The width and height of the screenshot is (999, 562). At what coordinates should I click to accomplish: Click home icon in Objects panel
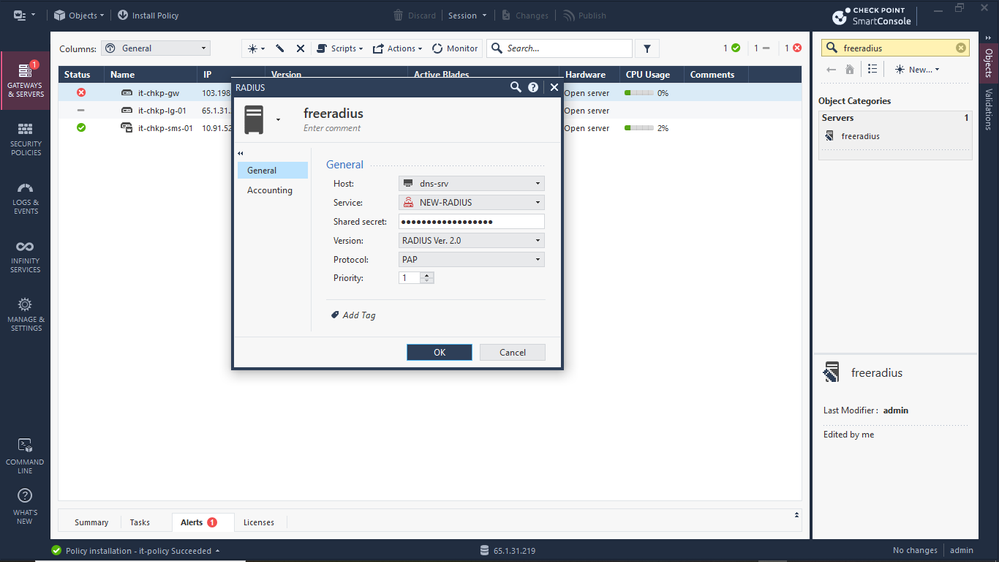pos(849,69)
